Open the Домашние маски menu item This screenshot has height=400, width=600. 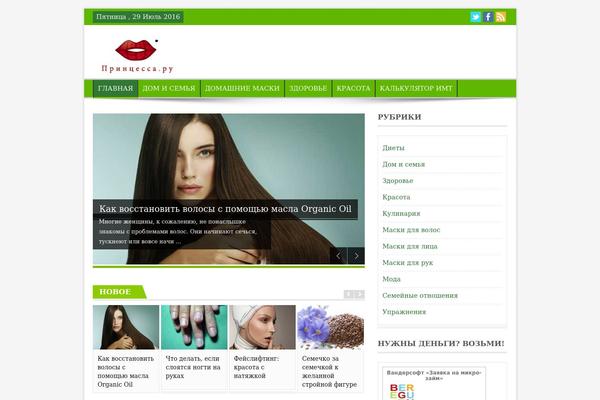click(x=242, y=88)
